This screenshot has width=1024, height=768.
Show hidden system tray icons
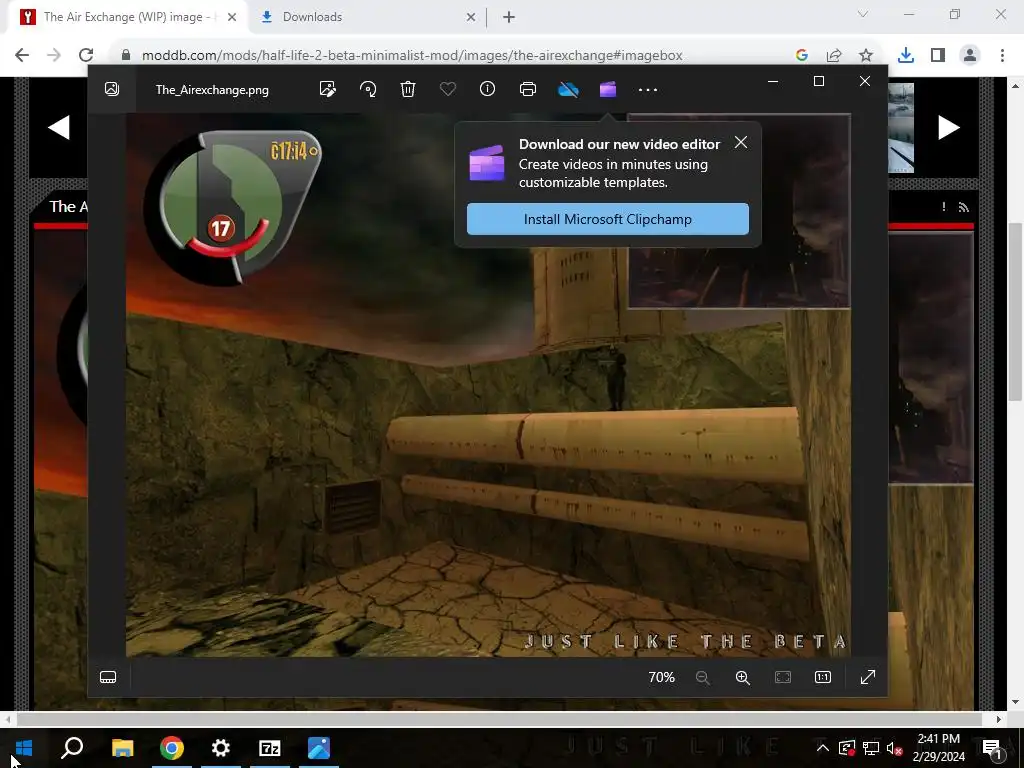coord(823,748)
